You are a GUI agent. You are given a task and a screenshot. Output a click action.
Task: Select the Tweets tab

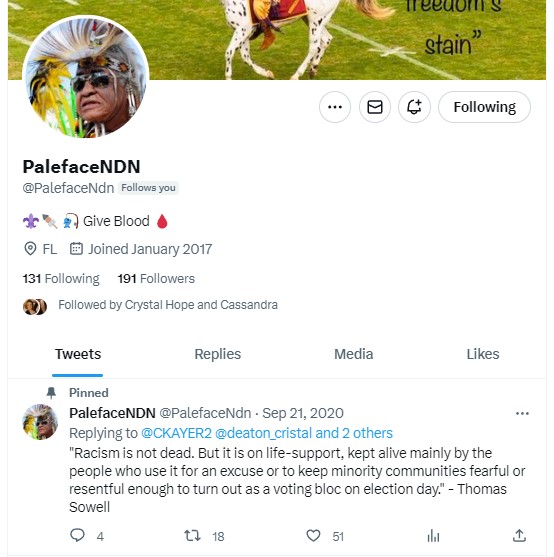click(78, 354)
